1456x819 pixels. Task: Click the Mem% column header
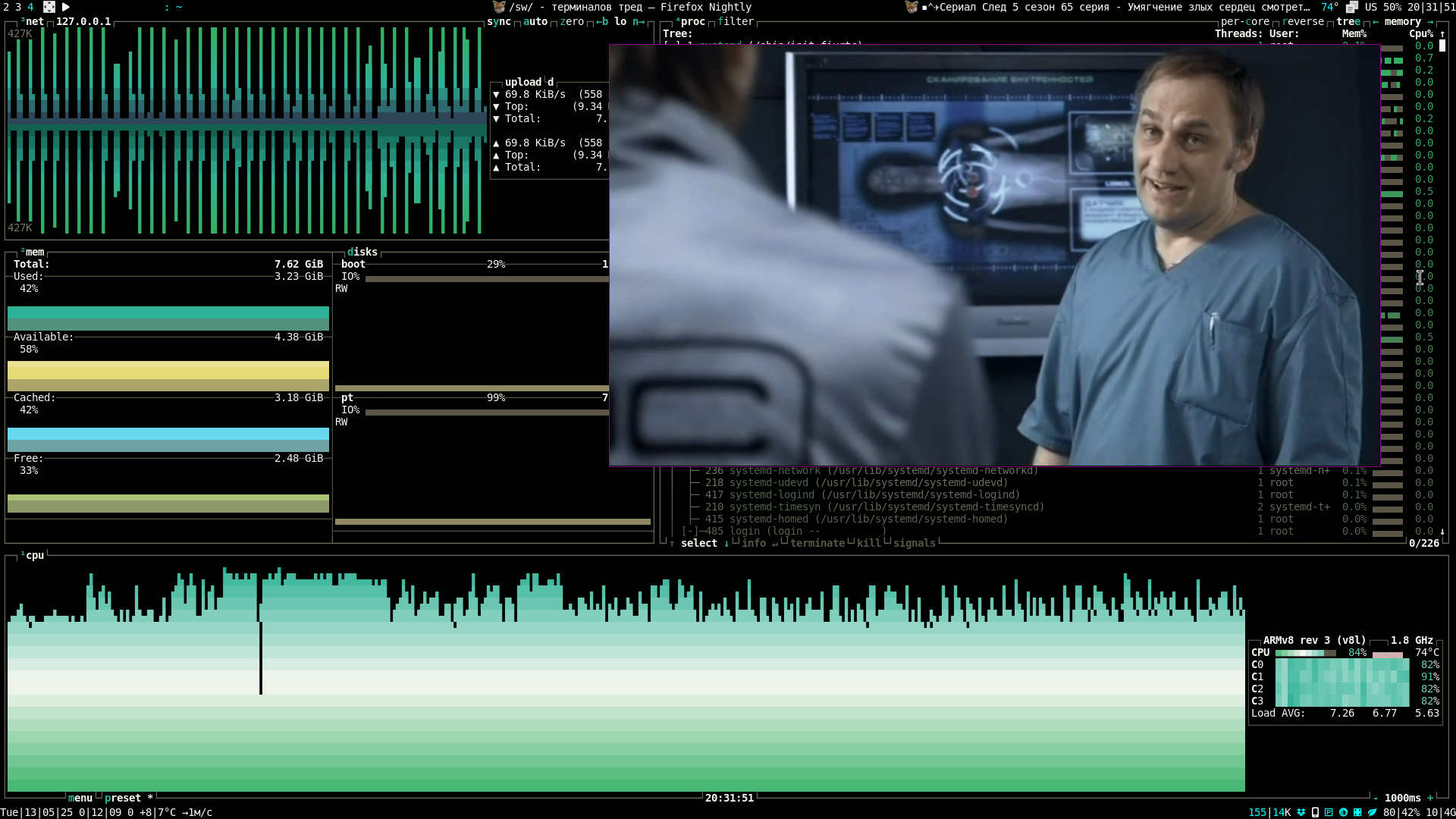(x=1354, y=34)
